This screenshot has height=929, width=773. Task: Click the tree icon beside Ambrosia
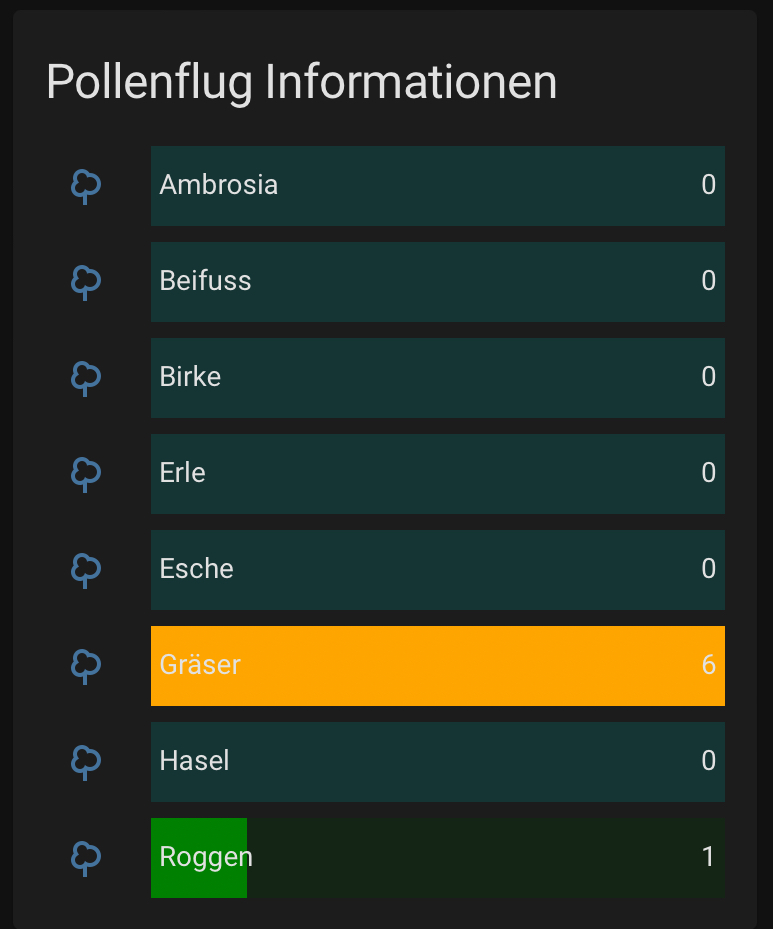86,186
